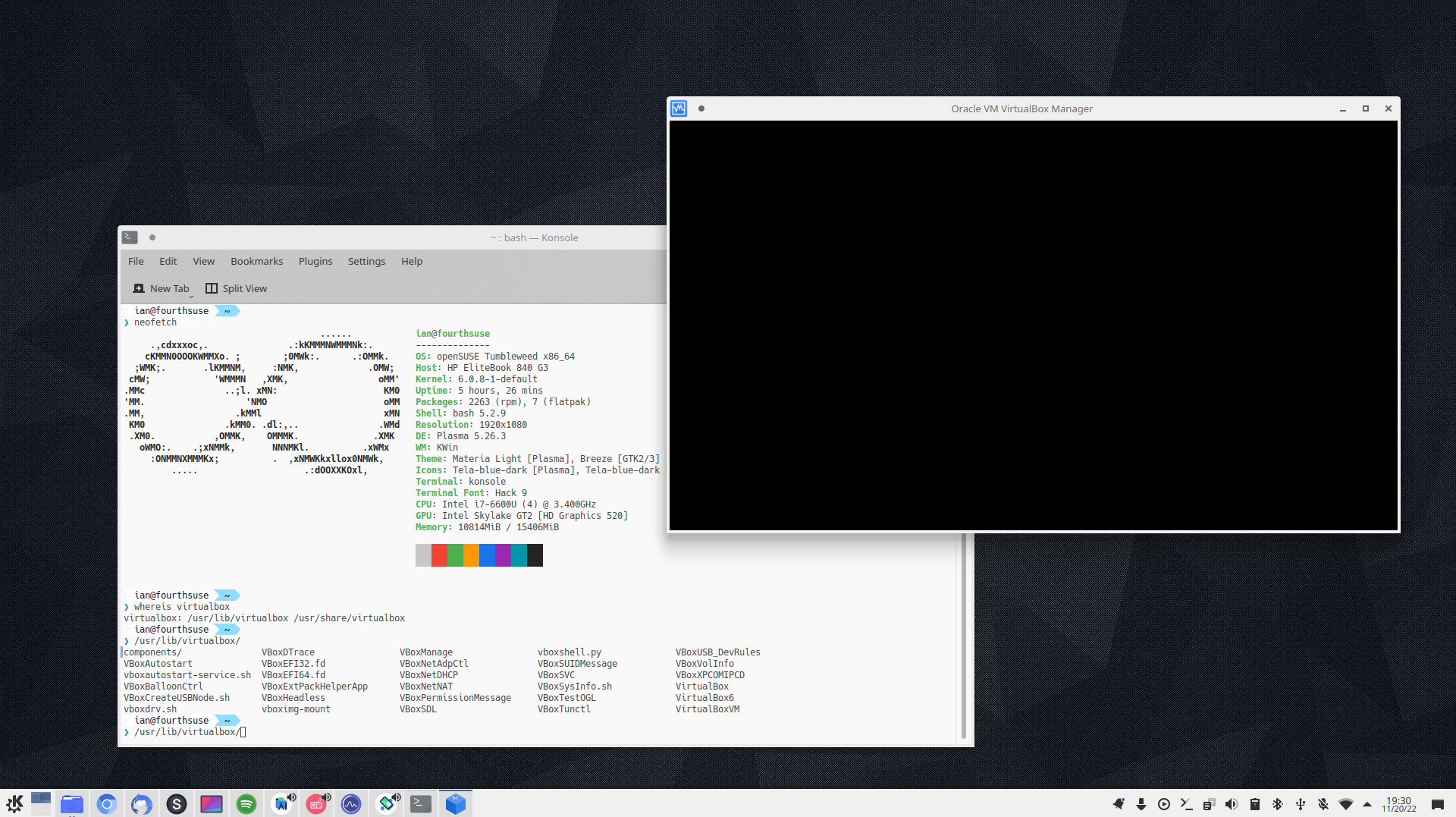The width and height of the screenshot is (1456, 817).
Task: Click the 'VBoxManage' entry in terminal listing
Action: pos(426,652)
